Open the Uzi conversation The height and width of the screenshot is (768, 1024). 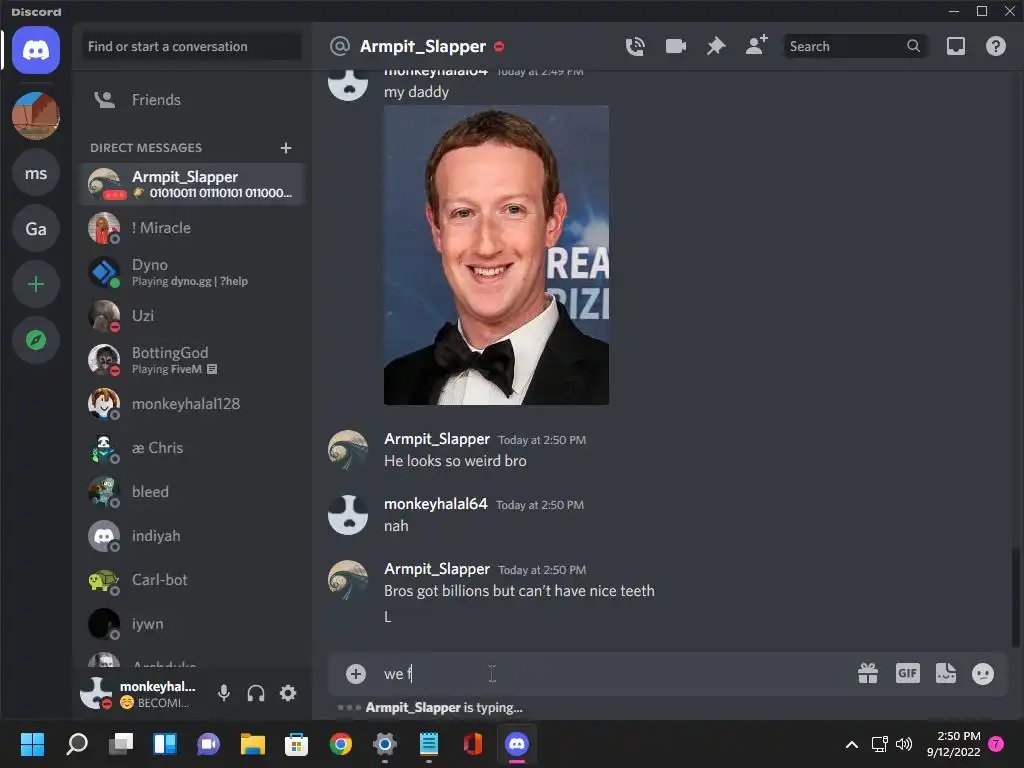point(193,315)
